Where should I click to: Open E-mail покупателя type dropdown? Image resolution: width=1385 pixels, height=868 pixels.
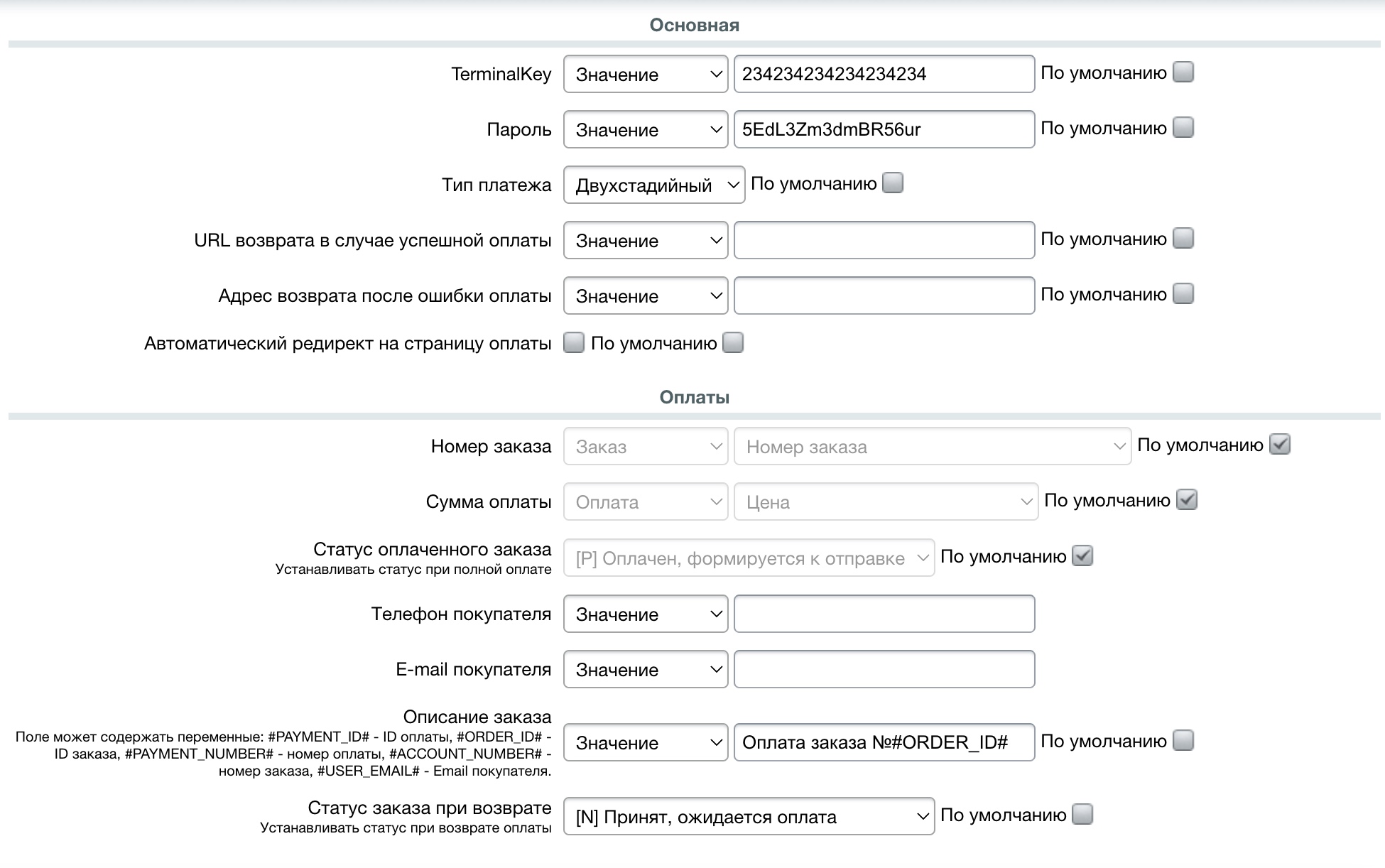click(x=645, y=669)
